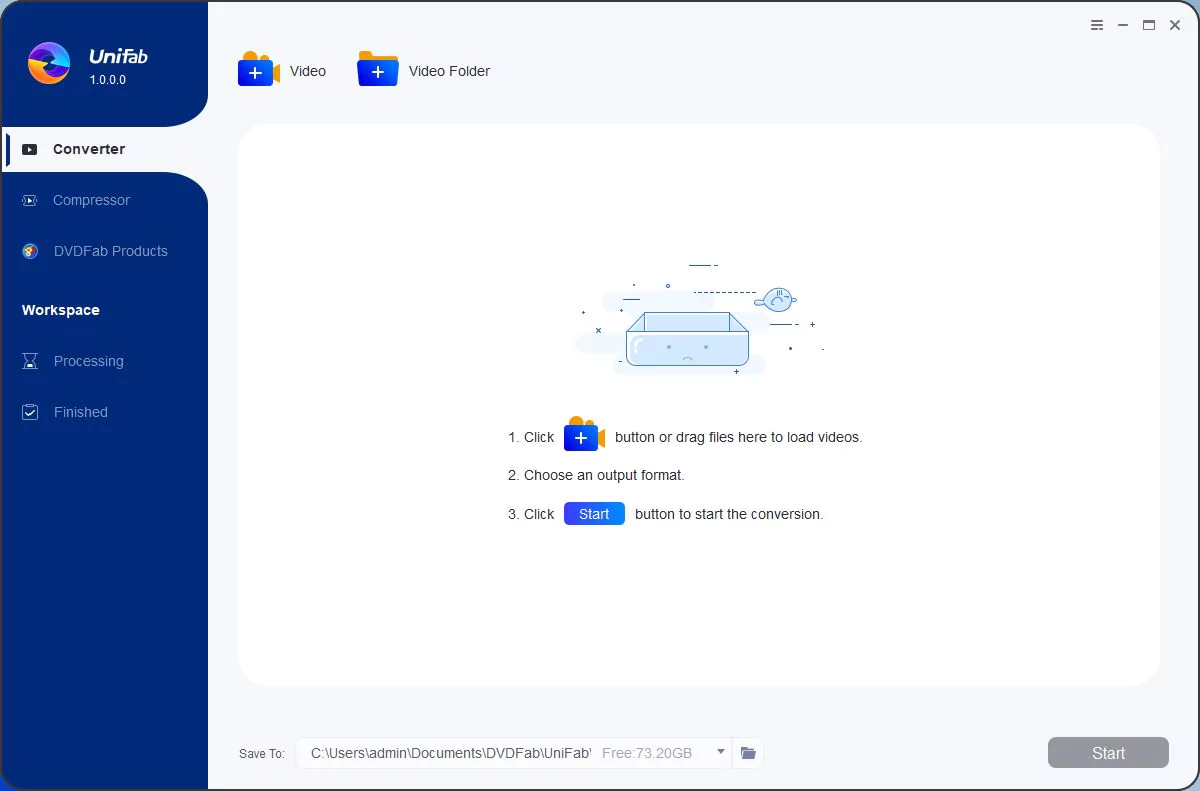Close the UniFab window
The image size is (1200, 791).
[1175, 26]
